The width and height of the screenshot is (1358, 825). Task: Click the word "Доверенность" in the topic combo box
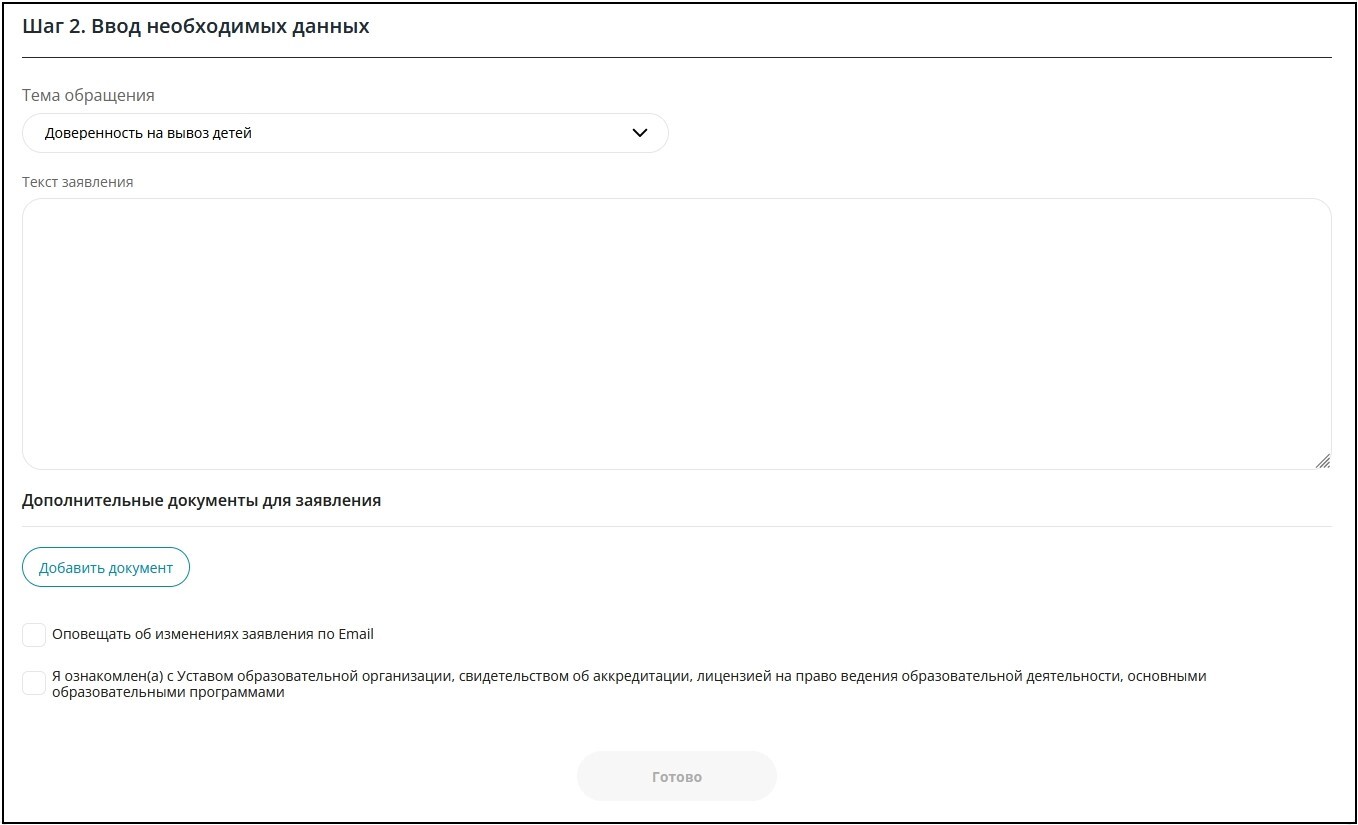point(93,133)
